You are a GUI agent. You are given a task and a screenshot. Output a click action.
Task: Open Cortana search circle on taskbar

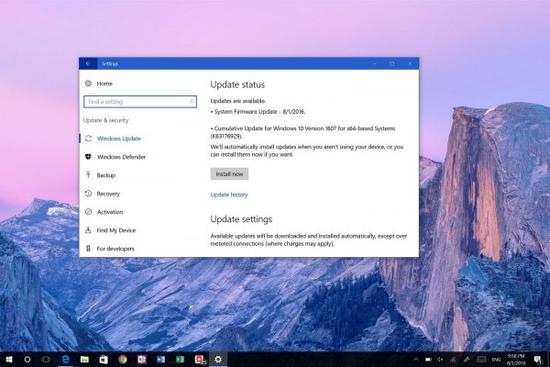27,359
